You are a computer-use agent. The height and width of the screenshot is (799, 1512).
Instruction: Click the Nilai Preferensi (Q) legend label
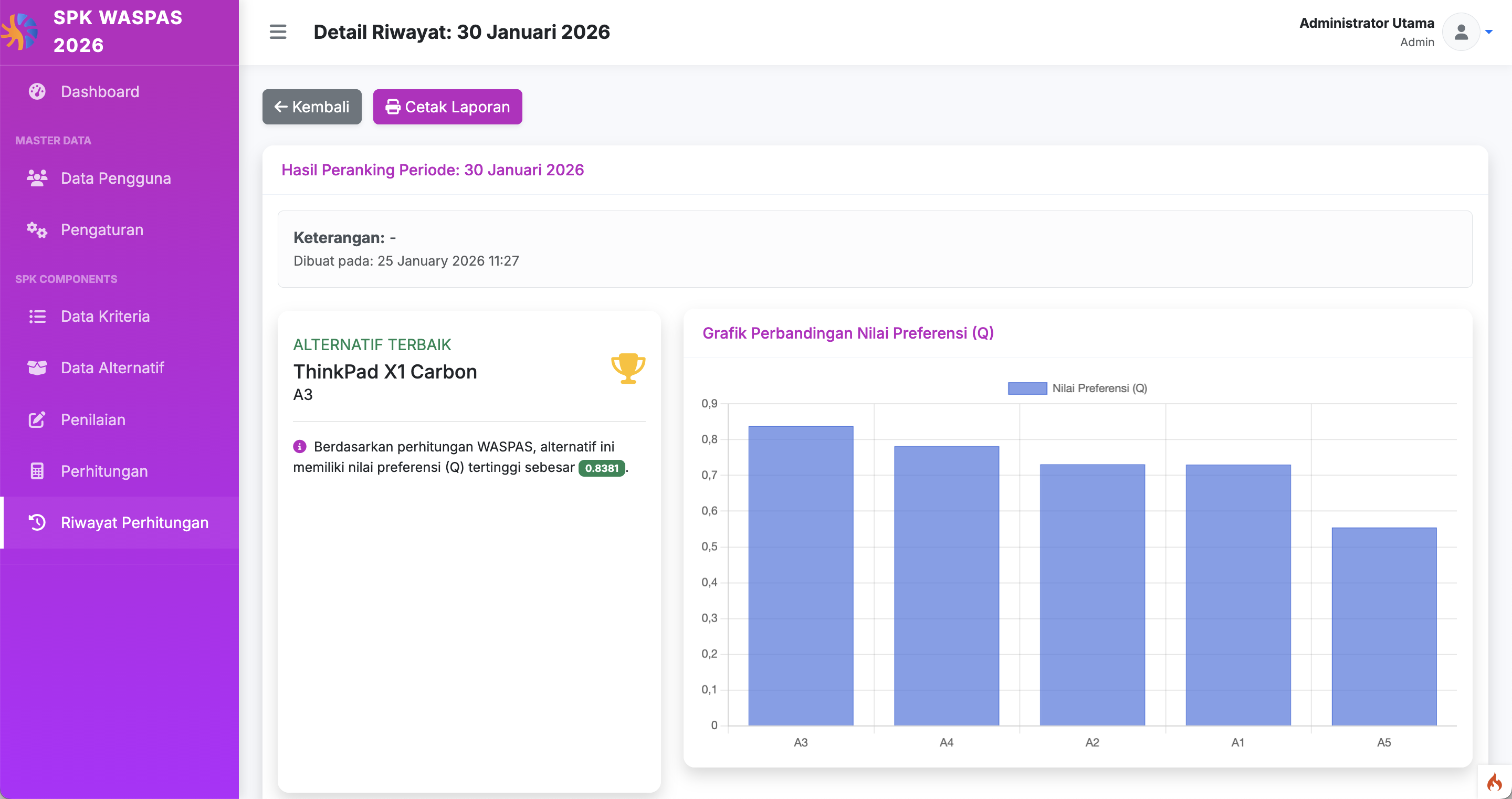(1099, 388)
